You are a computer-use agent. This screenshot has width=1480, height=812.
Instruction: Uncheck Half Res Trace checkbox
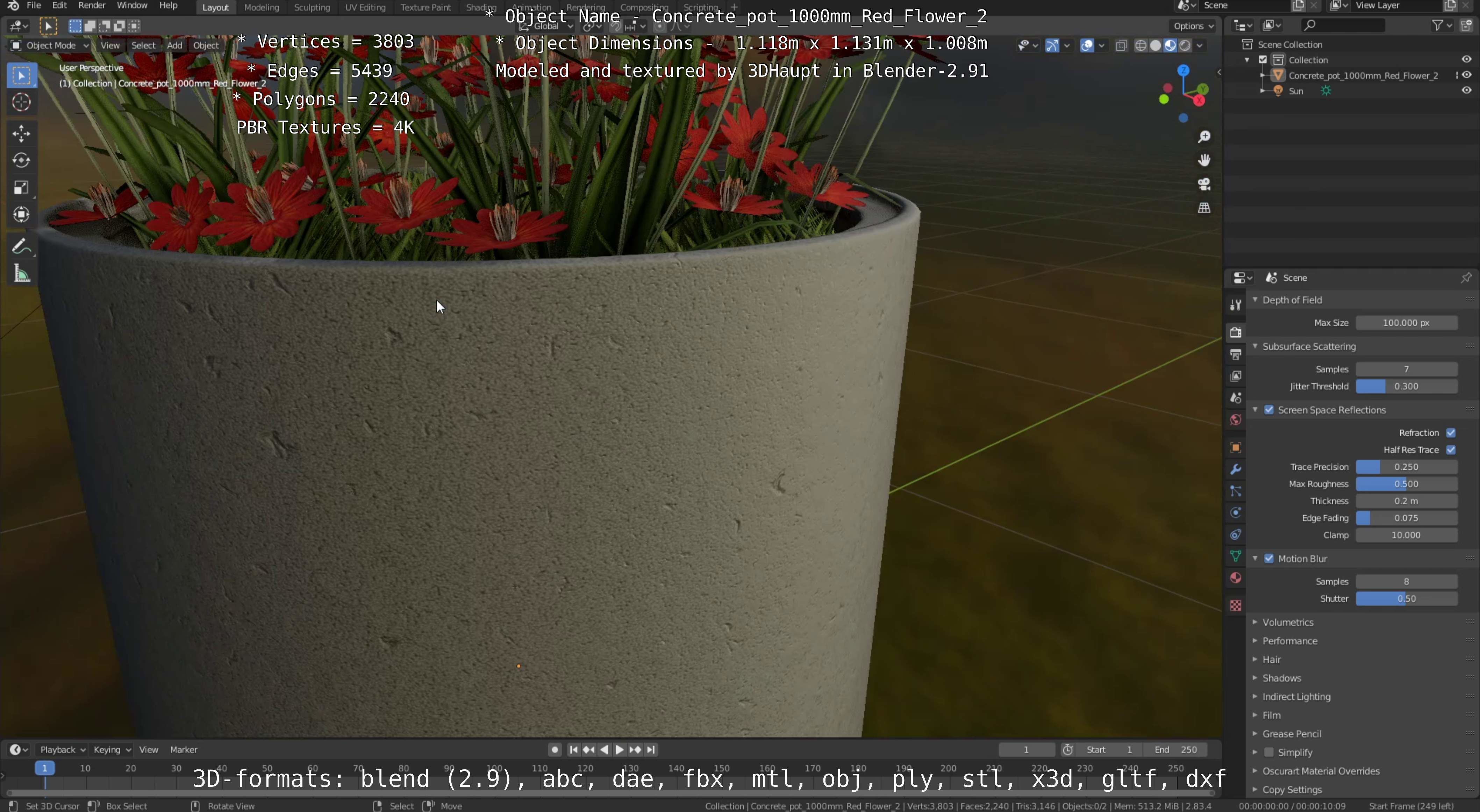[1451, 450]
